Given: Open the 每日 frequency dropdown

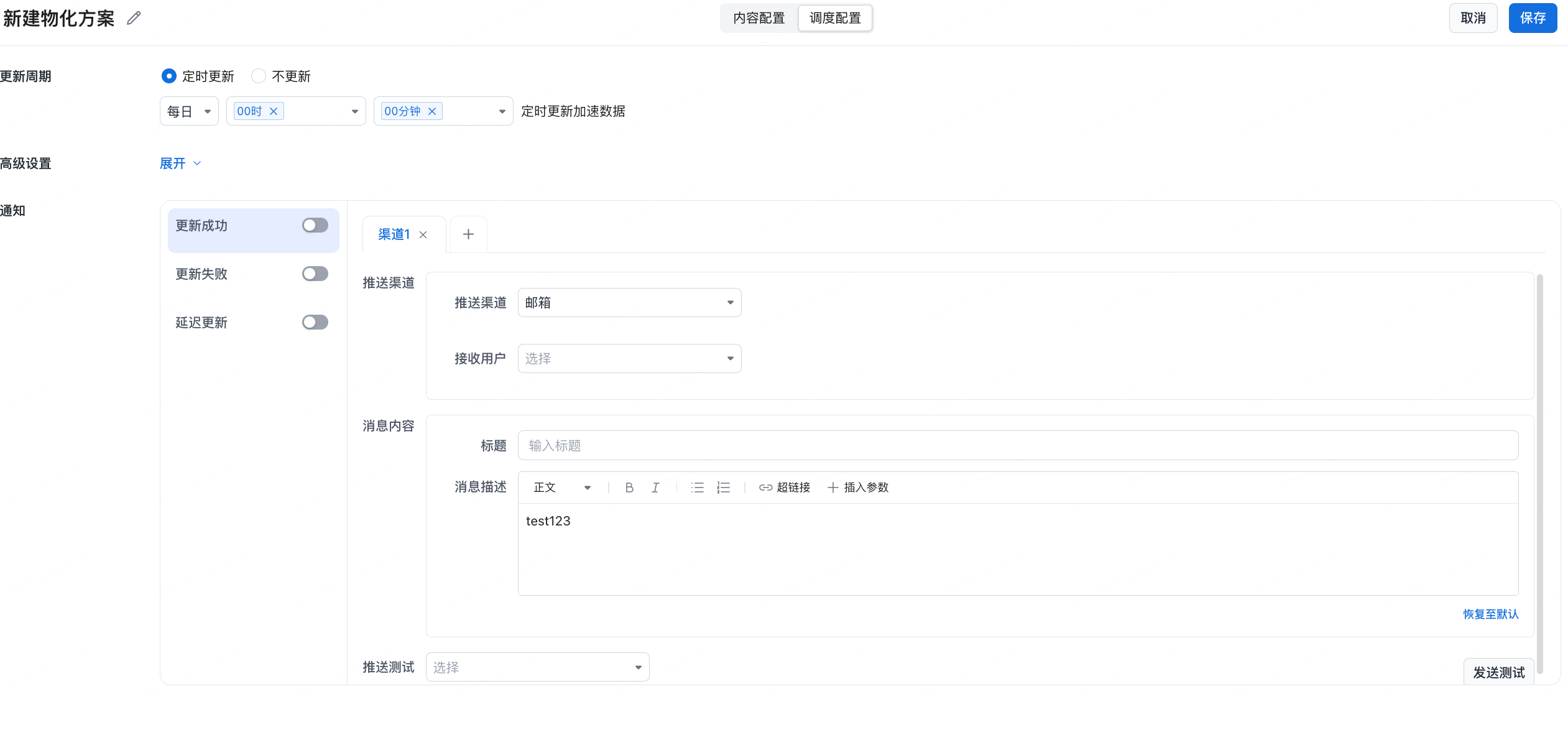Looking at the screenshot, I should 189,111.
